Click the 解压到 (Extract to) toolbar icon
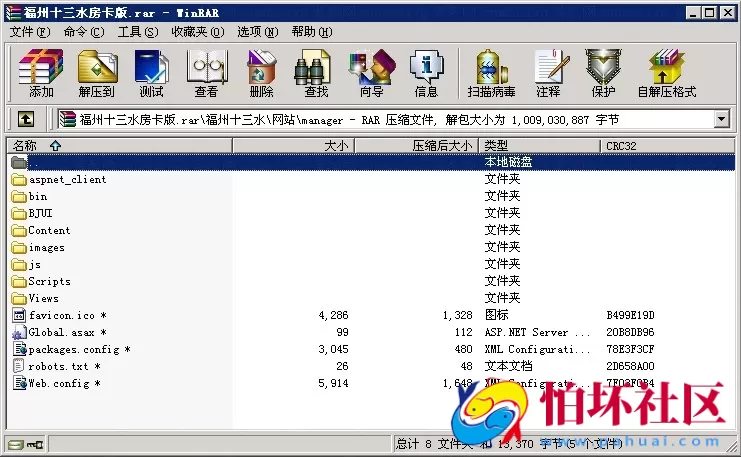 click(97, 73)
